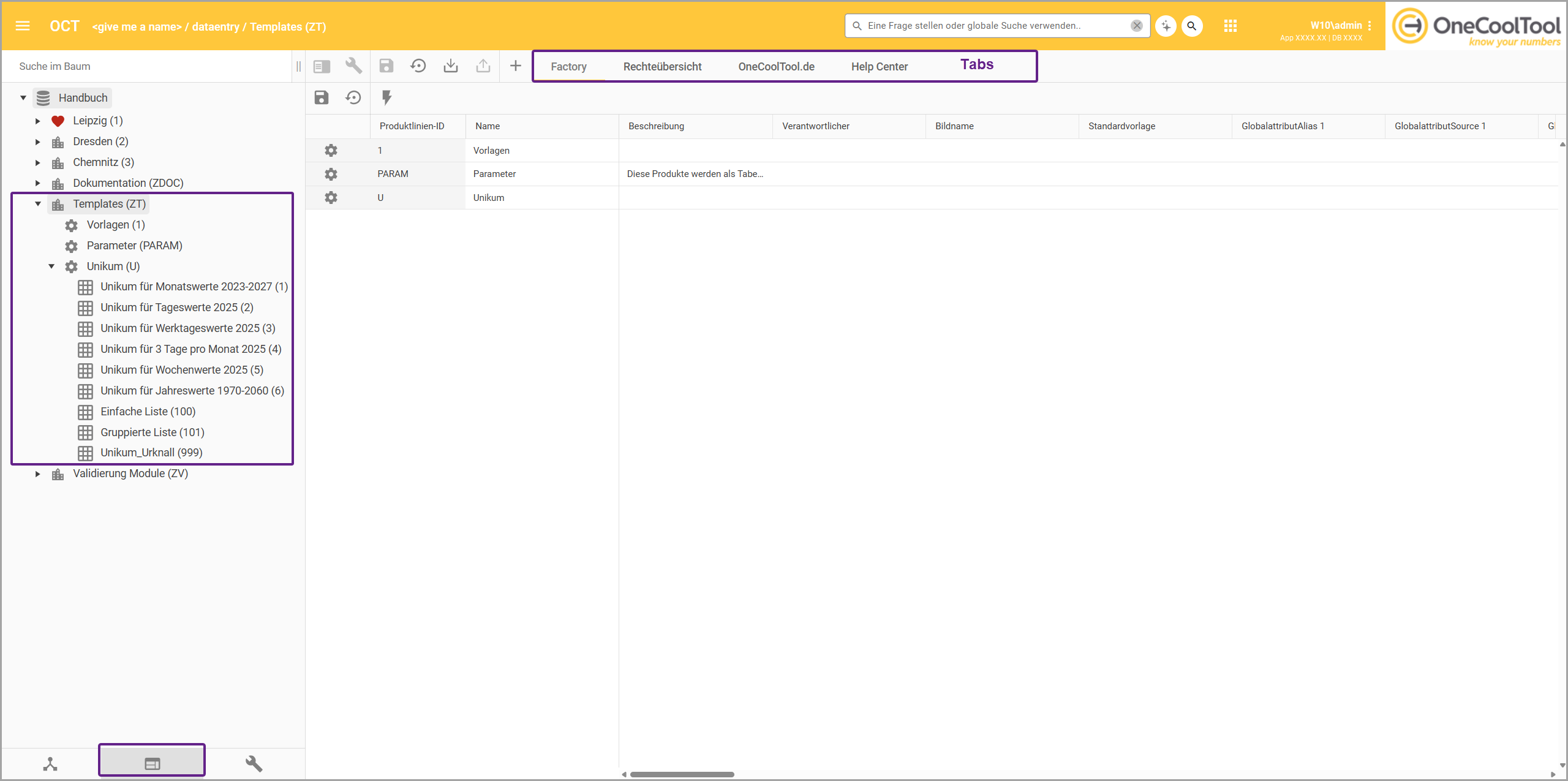Viewport: 1568px width, 781px height.
Task: Click the gear icon in PARAM row
Action: [331, 174]
